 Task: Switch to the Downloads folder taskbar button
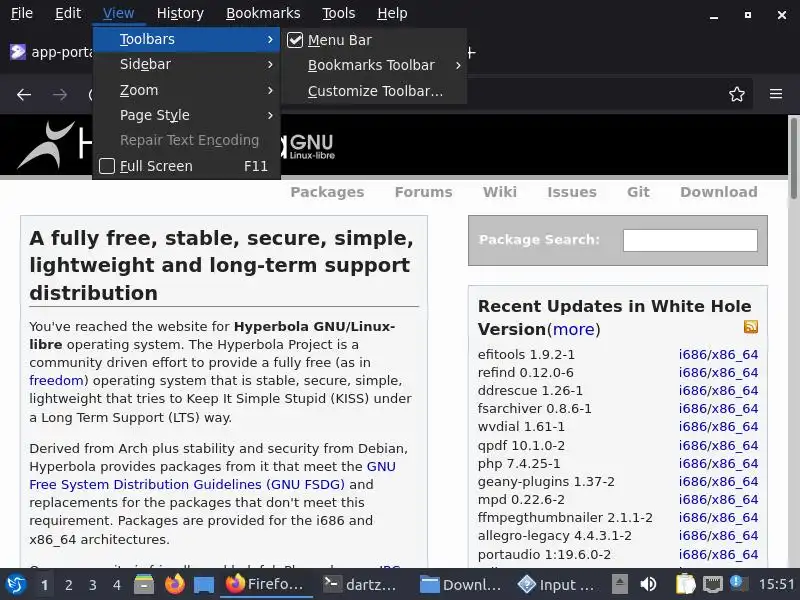(460, 584)
